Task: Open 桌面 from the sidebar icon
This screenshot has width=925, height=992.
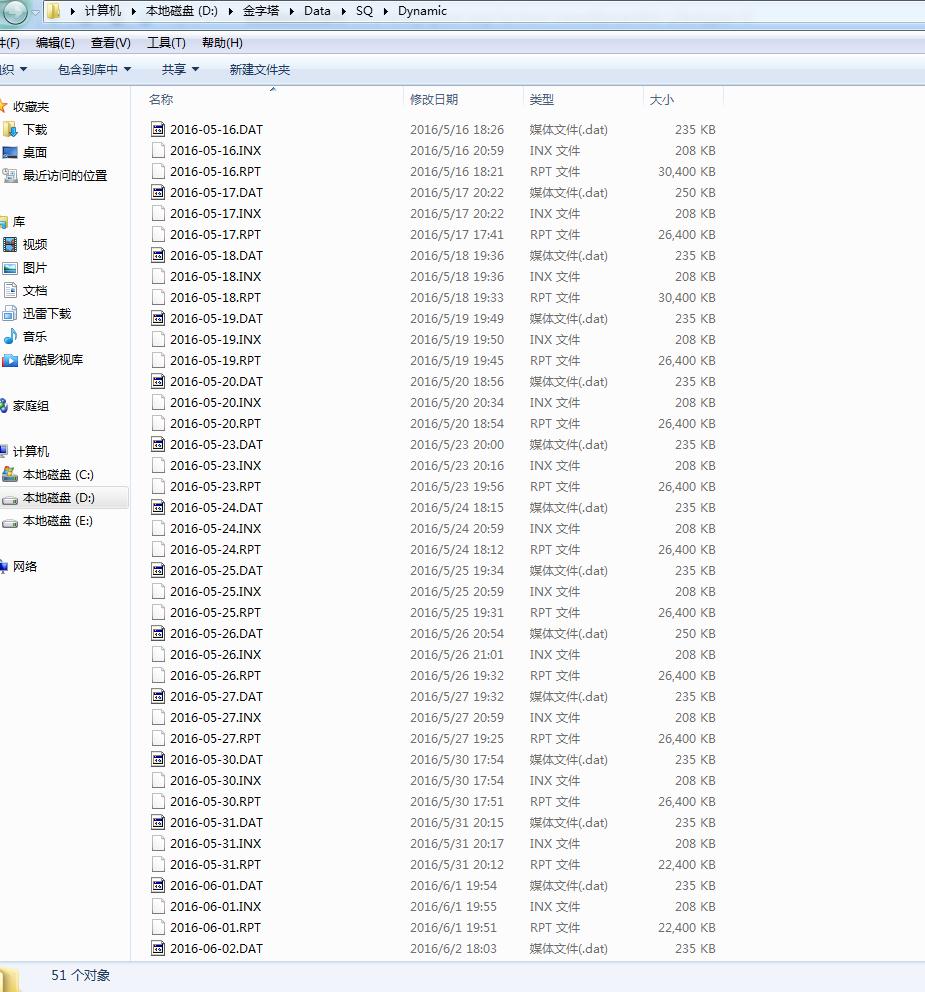Action: click(10, 152)
